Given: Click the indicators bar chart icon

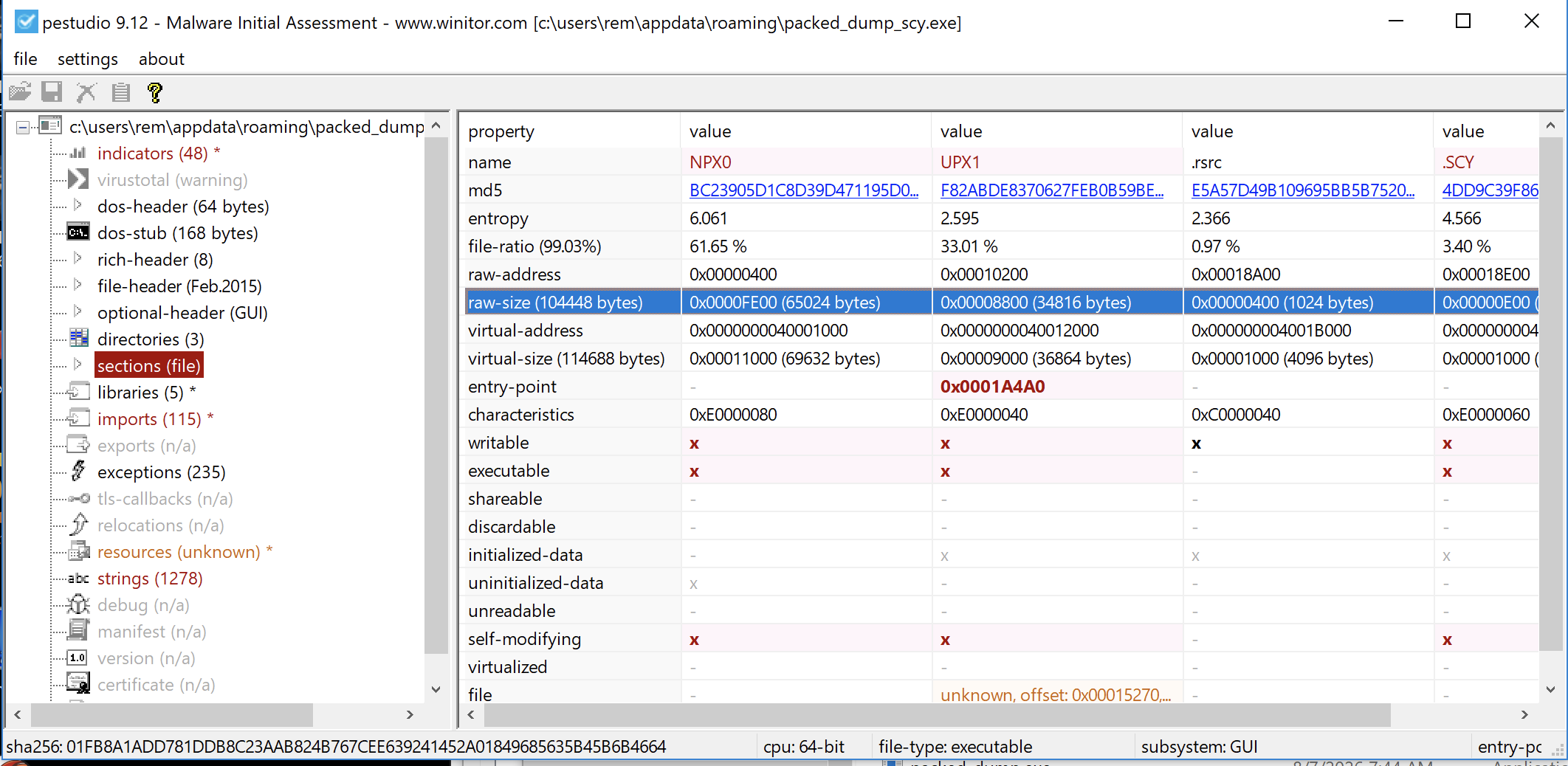Looking at the screenshot, I should pos(78,153).
